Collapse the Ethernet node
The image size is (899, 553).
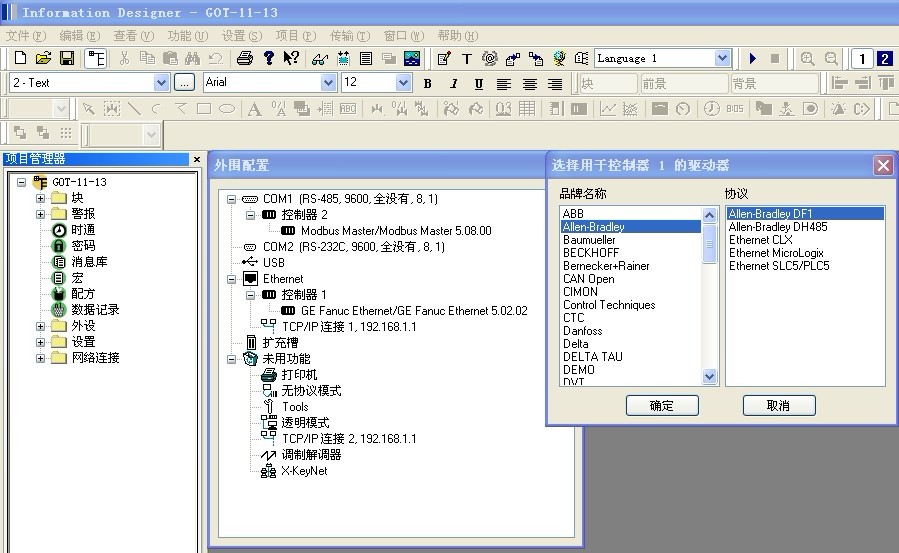[x=231, y=280]
